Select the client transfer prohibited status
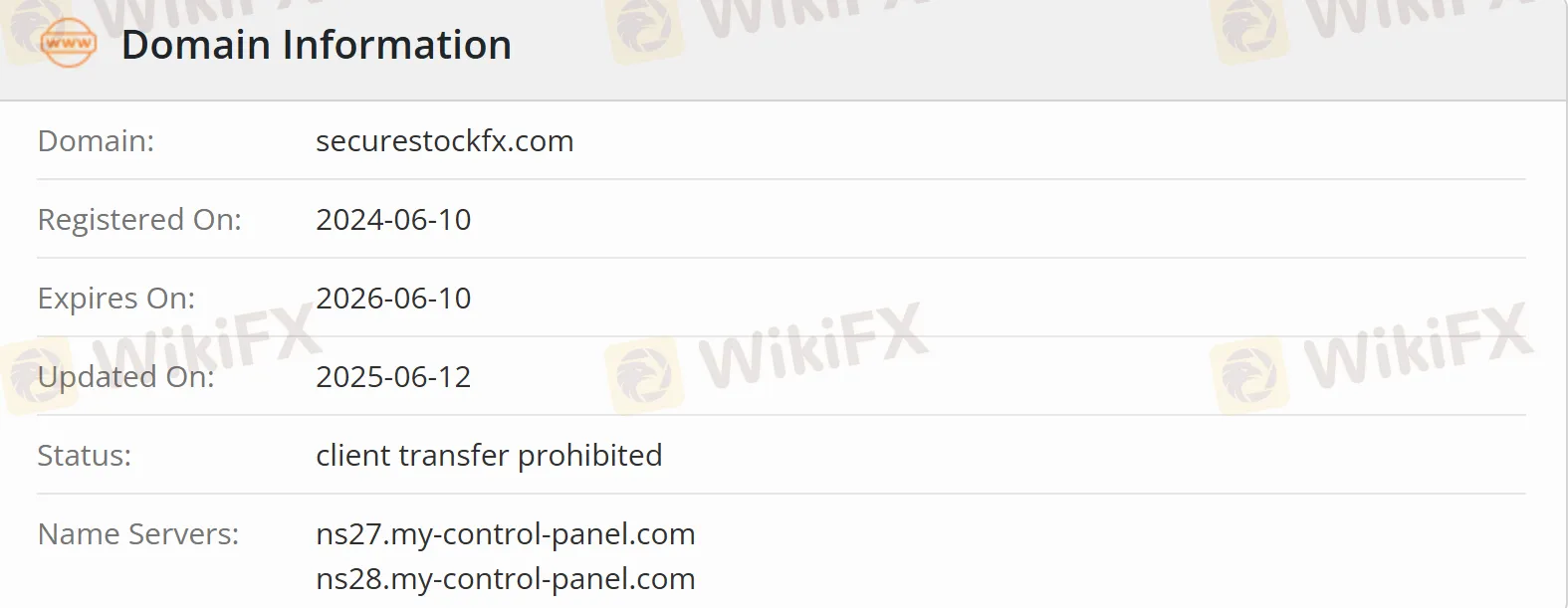Screen dimensions: 1568x608 point(489,456)
